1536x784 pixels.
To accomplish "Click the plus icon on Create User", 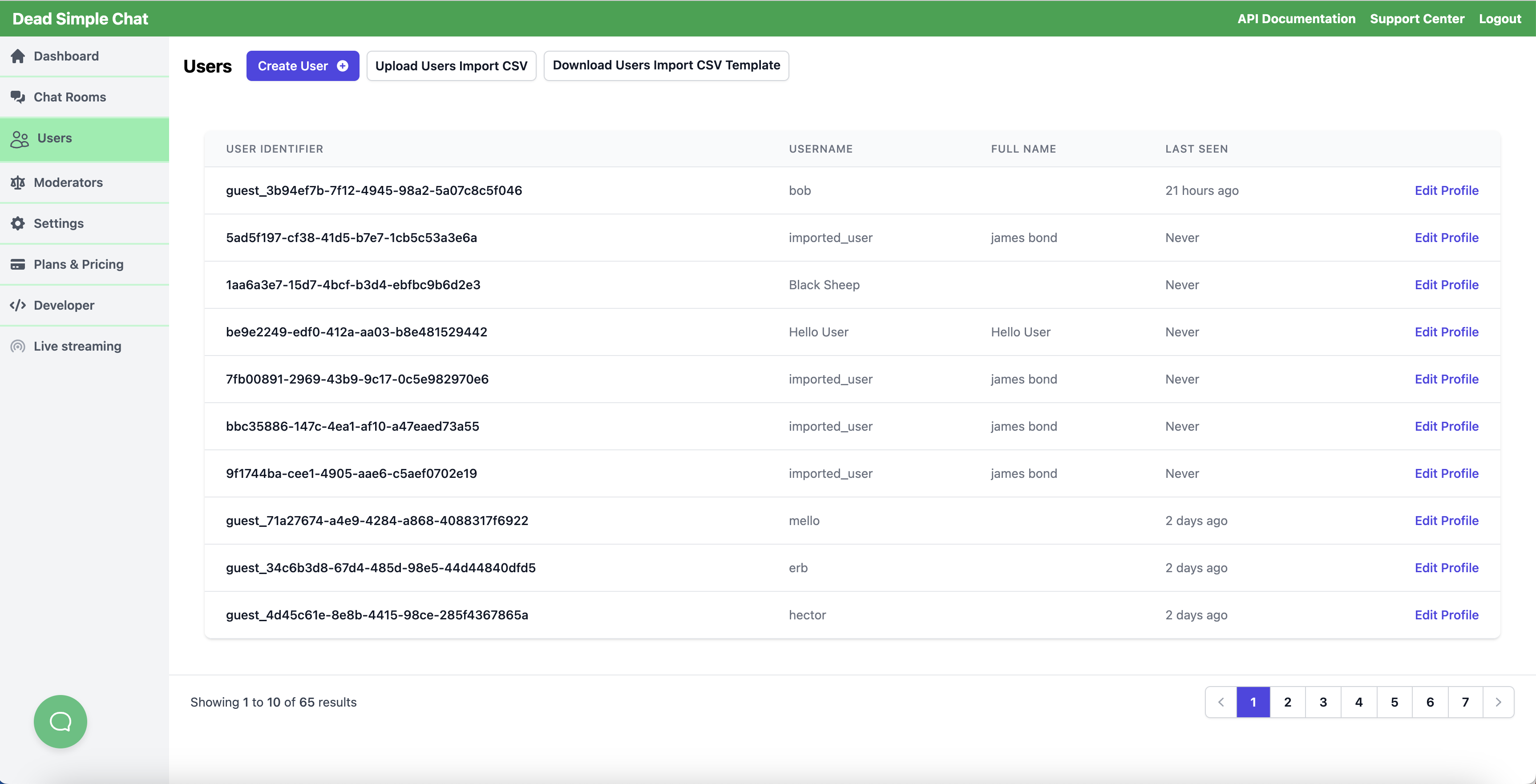I will [343, 66].
